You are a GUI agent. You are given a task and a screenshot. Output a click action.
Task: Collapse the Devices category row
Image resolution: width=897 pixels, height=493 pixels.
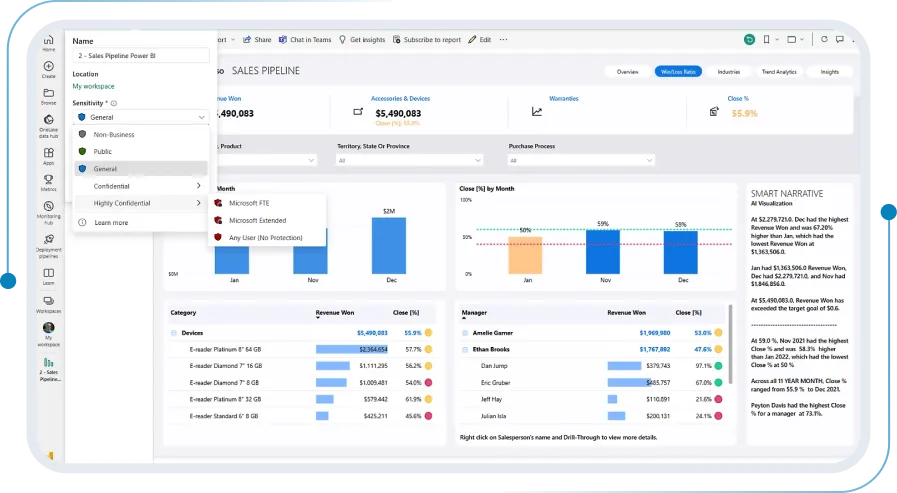coord(173,333)
